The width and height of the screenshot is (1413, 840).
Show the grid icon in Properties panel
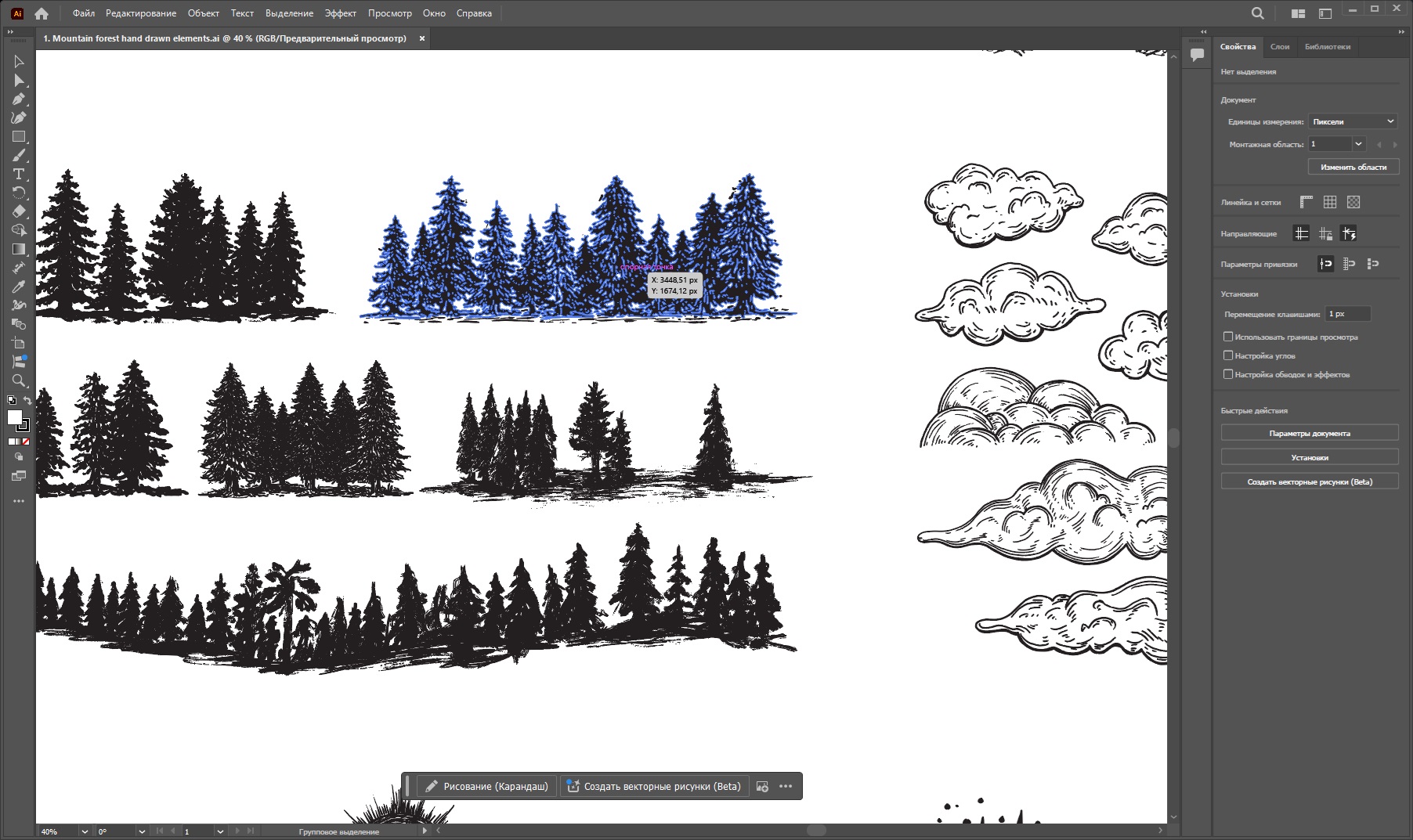[x=1330, y=202]
